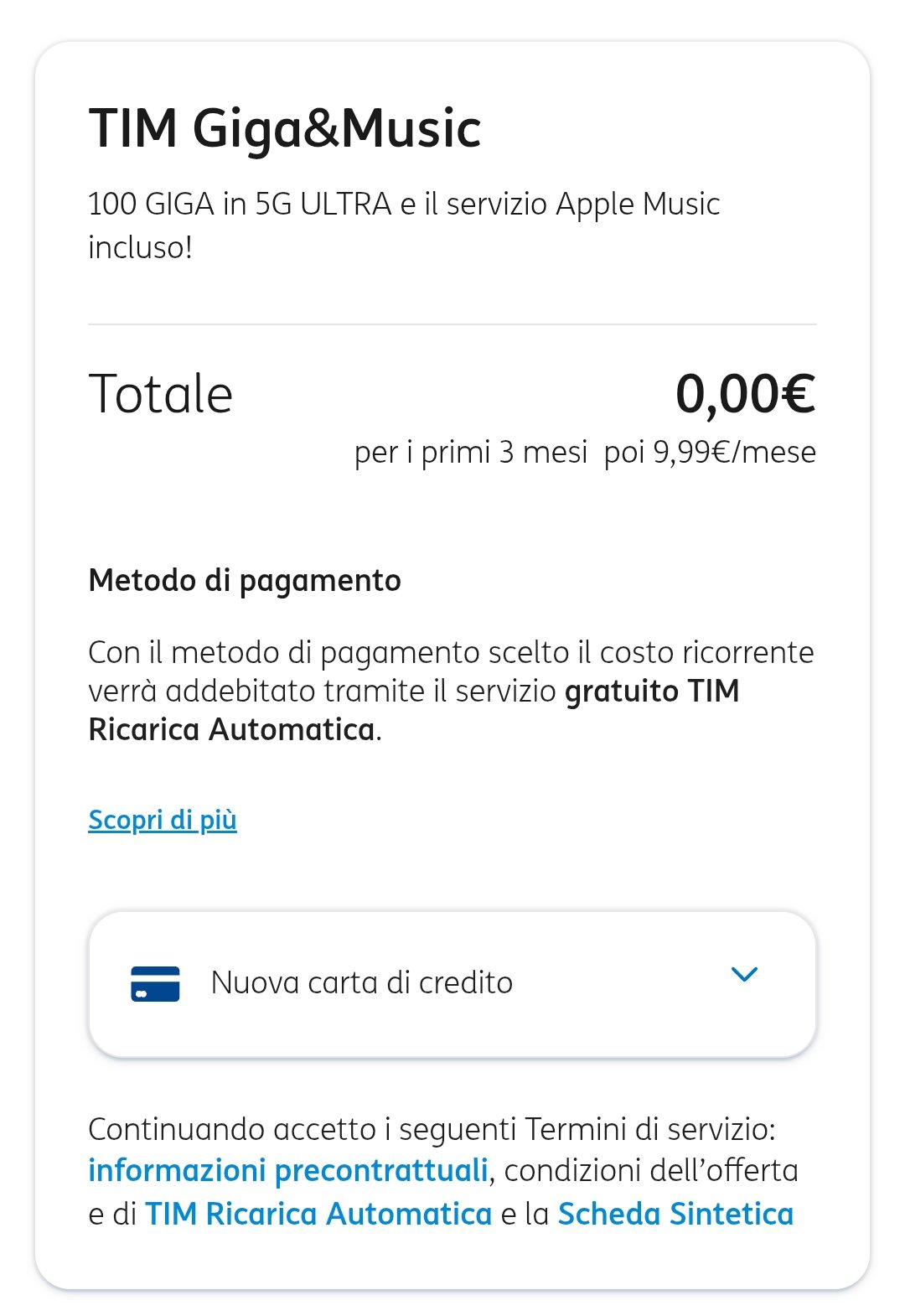Open the Scheda Sintetica link
Image resolution: width=905 pixels, height=1316 pixels.
(675, 1214)
